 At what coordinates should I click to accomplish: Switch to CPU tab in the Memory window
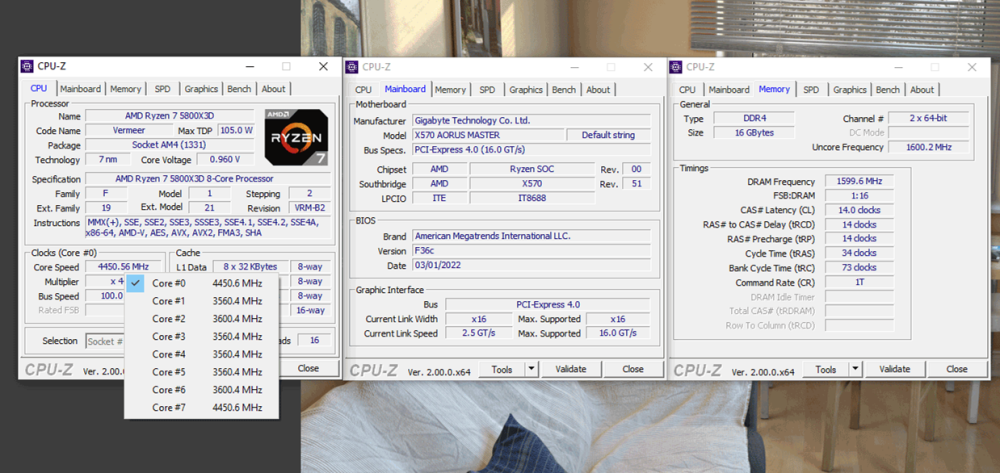point(687,89)
